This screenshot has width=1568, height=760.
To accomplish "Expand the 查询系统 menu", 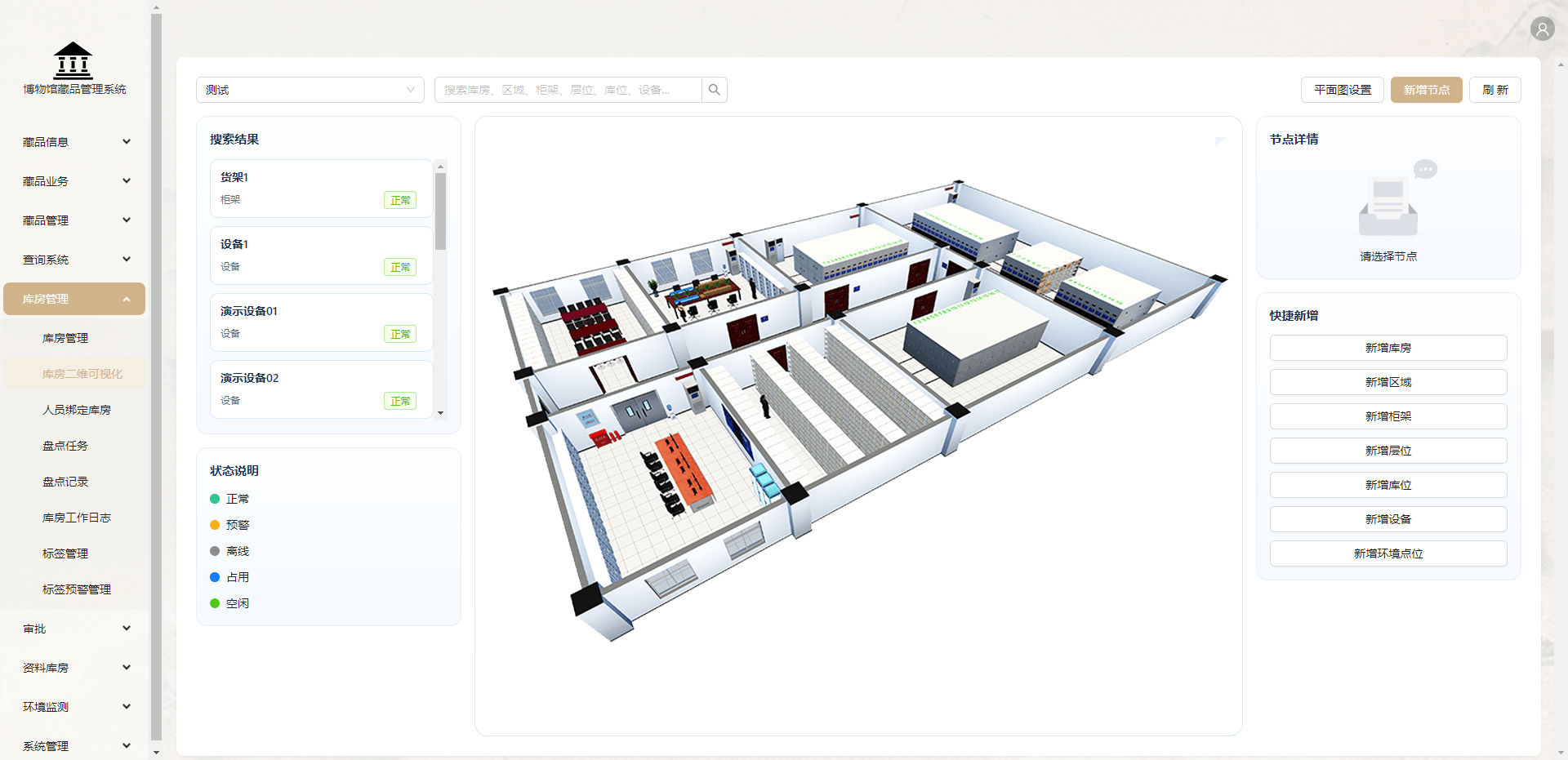I will tap(74, 260).
